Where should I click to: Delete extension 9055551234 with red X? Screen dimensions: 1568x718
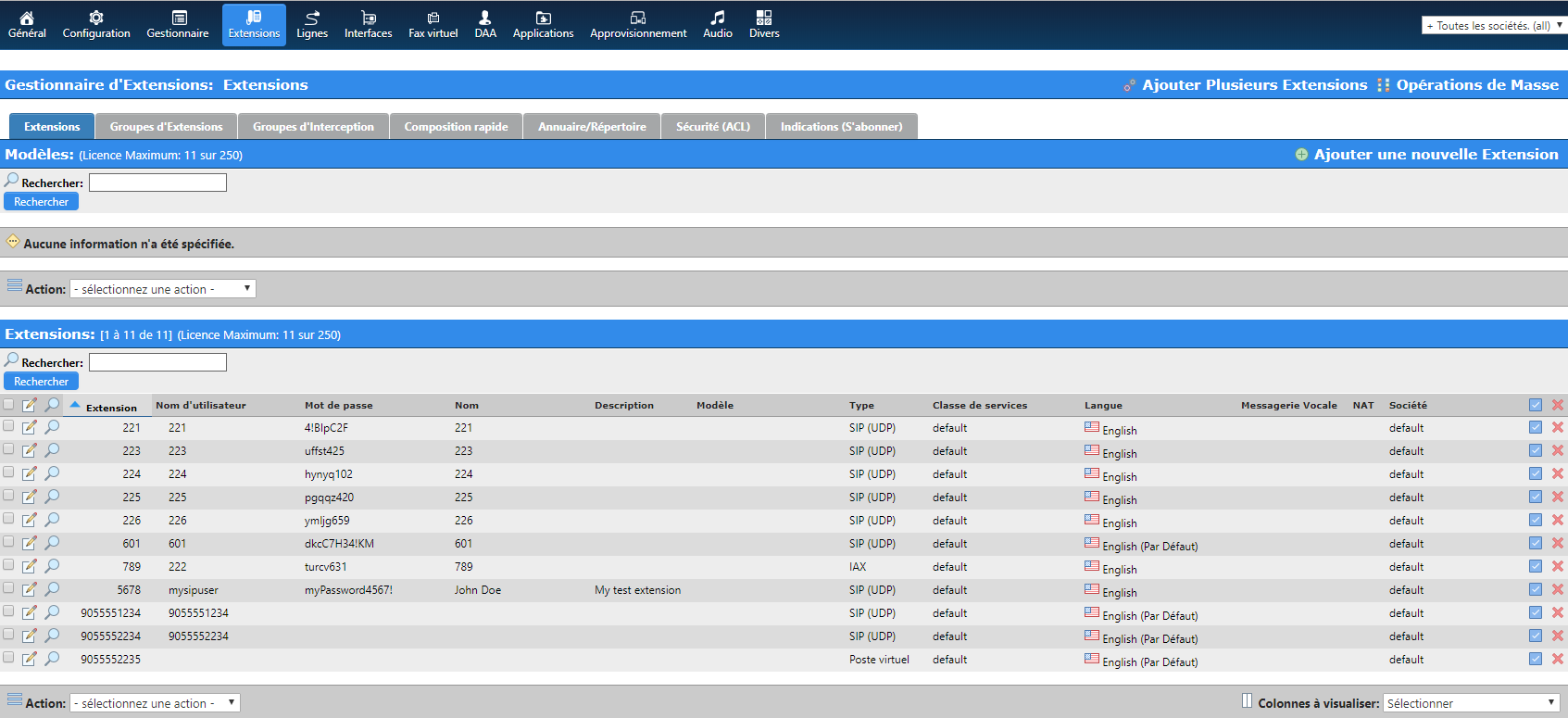[x=1558, y=612]
